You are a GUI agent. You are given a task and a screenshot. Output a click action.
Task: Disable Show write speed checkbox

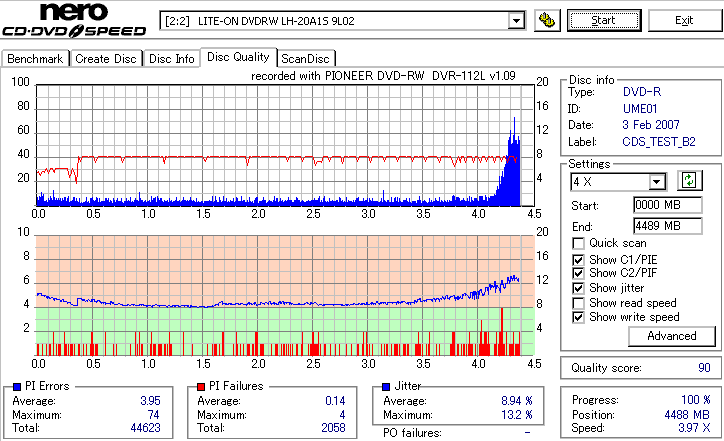click(578, 317)
